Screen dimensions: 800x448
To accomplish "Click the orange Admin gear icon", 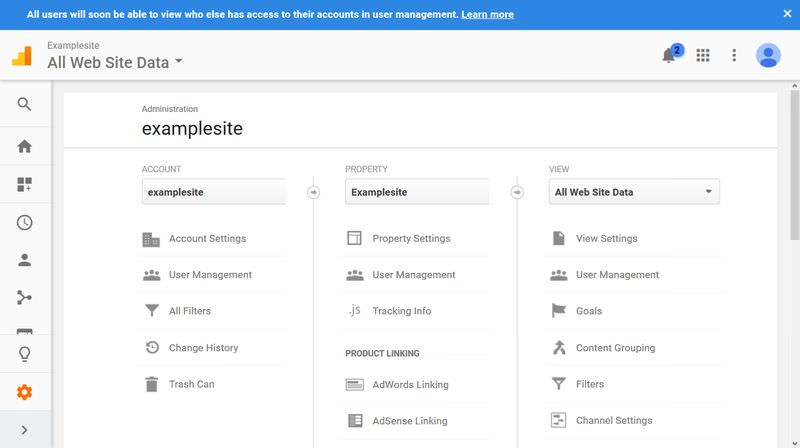I will [24, 392].
